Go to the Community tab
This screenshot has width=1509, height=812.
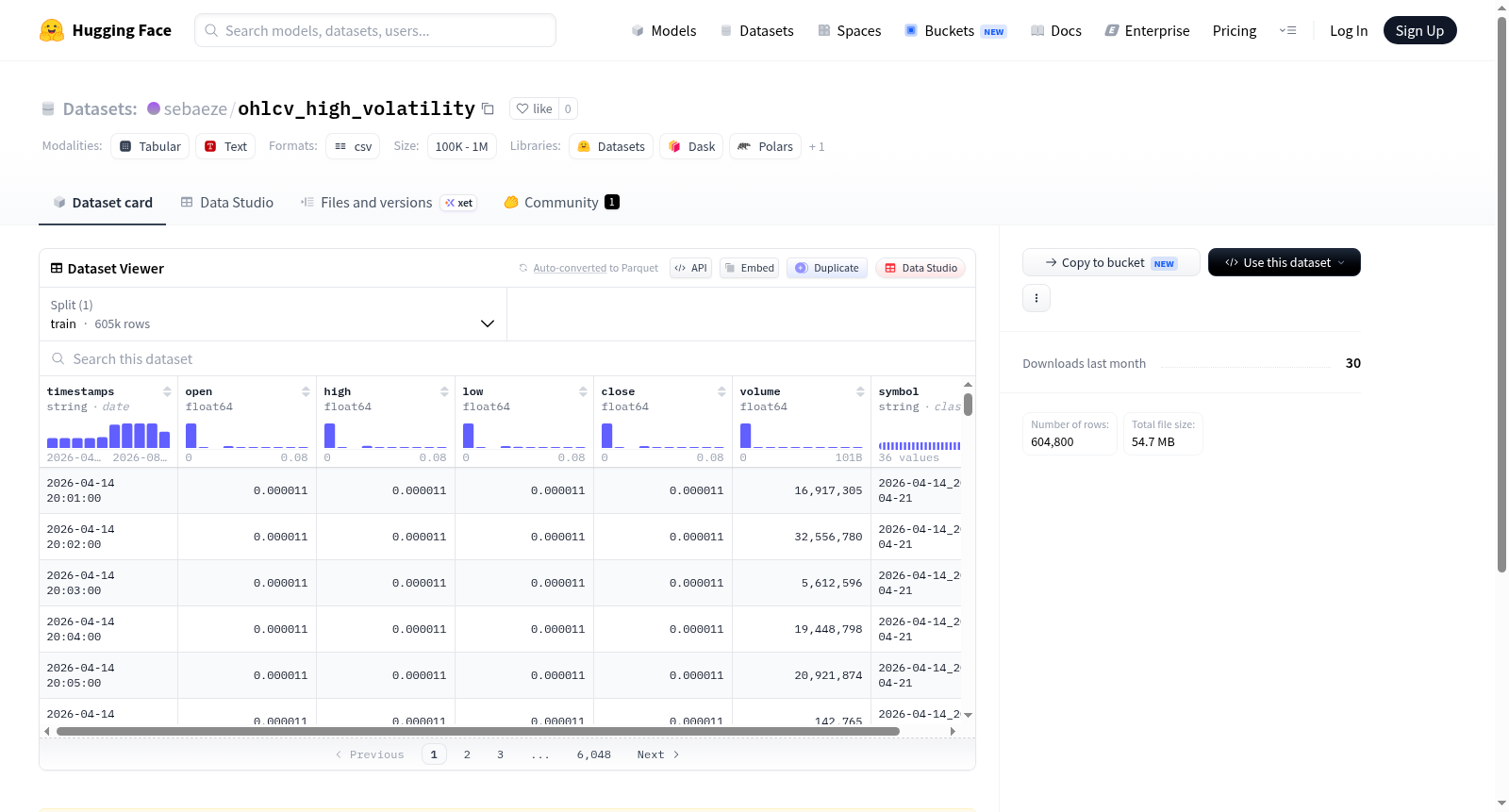[561, 203]
